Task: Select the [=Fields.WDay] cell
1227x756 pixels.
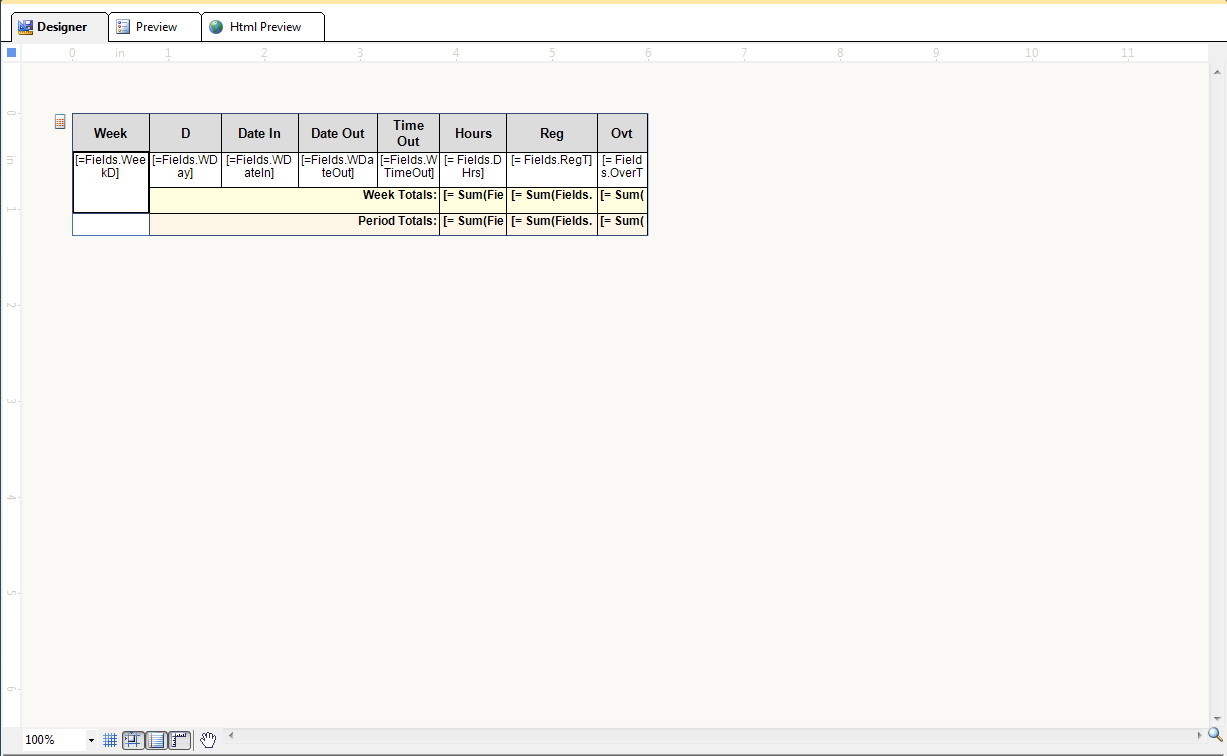Action: (x=186, y=170)
